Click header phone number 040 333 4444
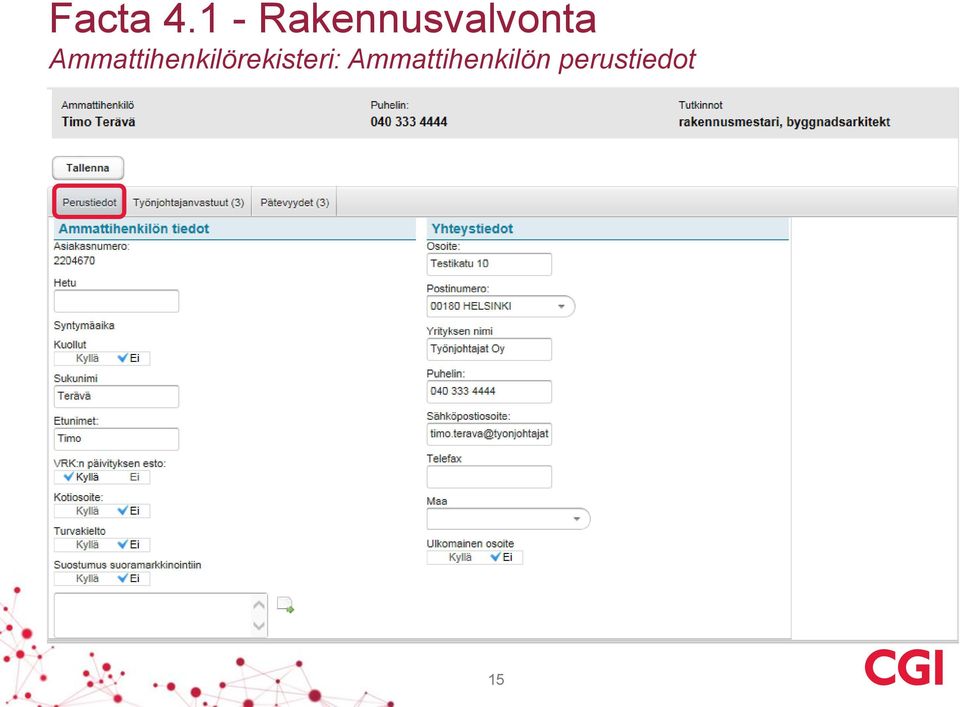The image size is (960, 707). [409, 122]
